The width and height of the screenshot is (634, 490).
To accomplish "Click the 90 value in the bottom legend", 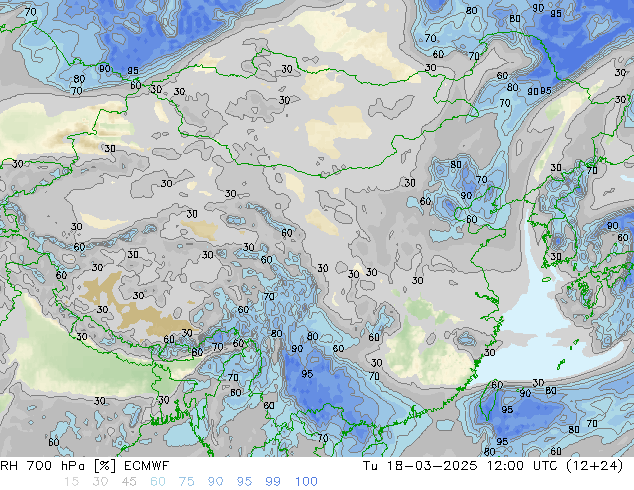I will pyautogui.click(x=216, y=482).
